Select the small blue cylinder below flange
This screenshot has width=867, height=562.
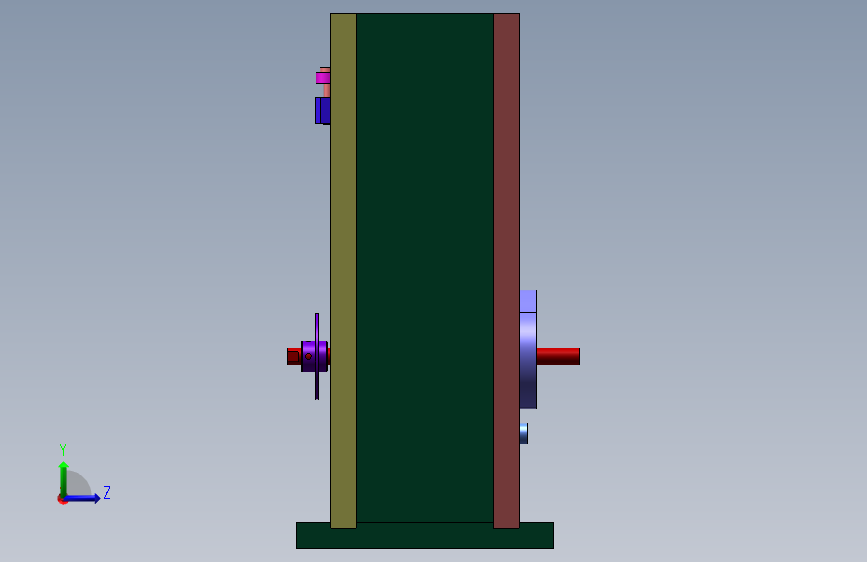(x=524, y=434)
